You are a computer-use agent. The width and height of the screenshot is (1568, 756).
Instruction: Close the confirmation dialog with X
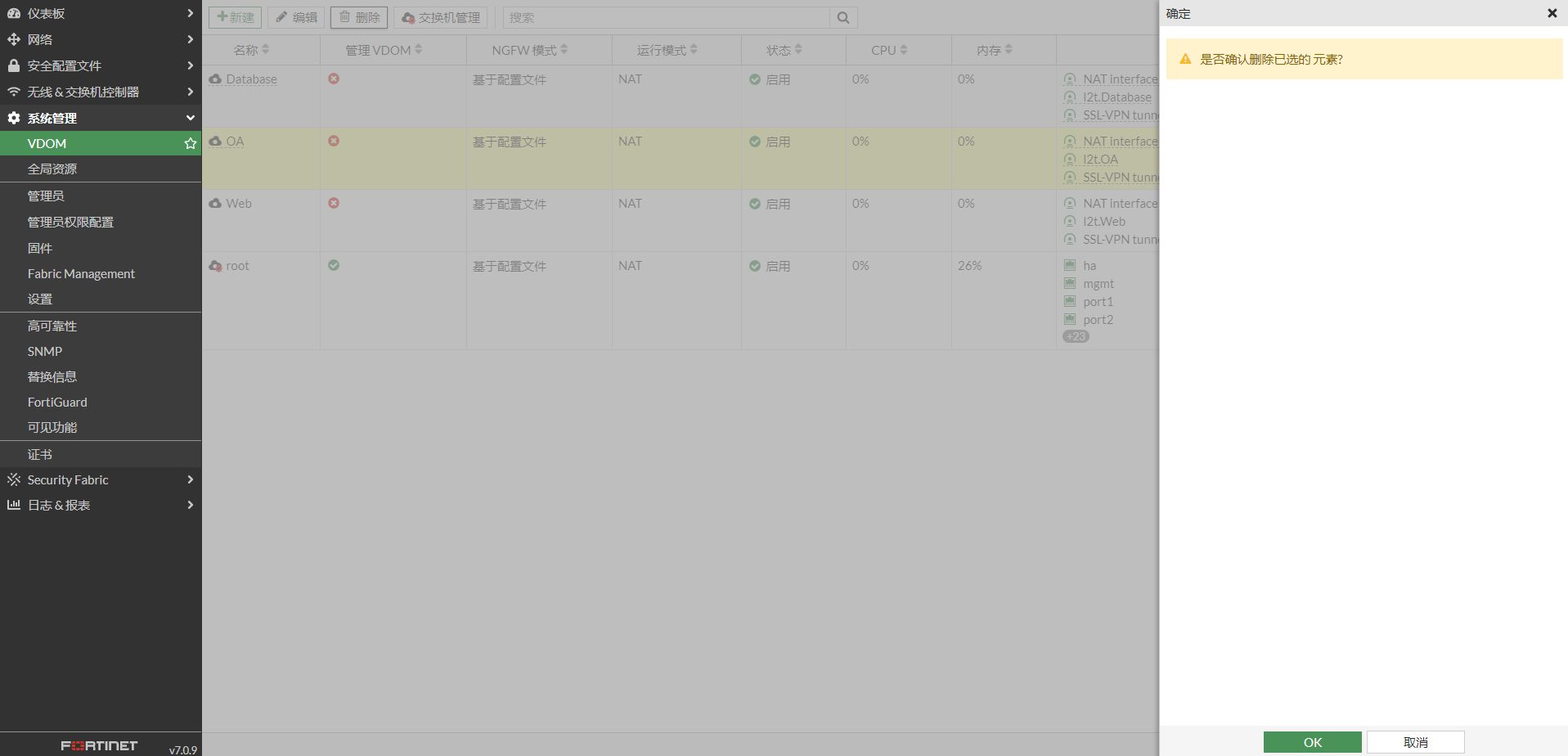(1552, 13)
